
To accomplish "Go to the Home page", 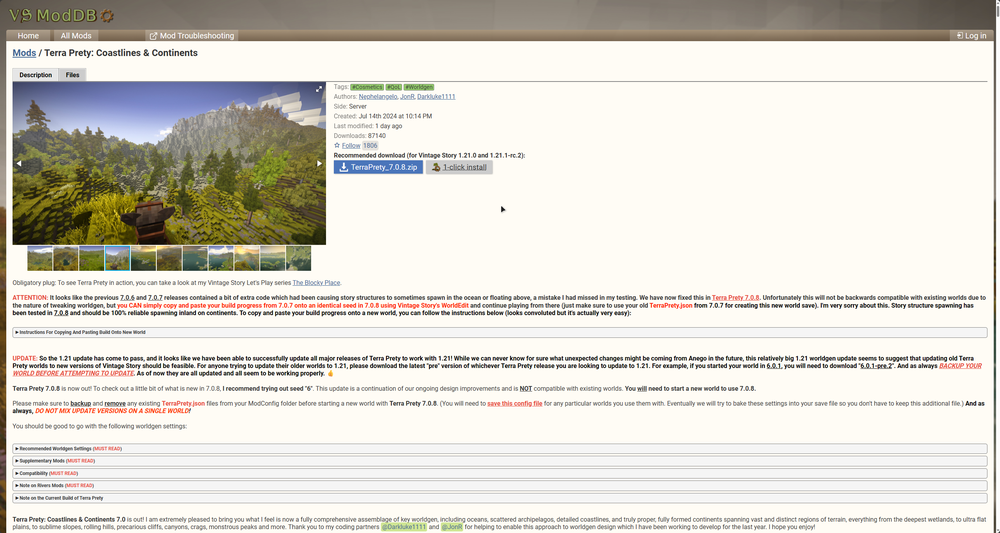I will 28,36.
